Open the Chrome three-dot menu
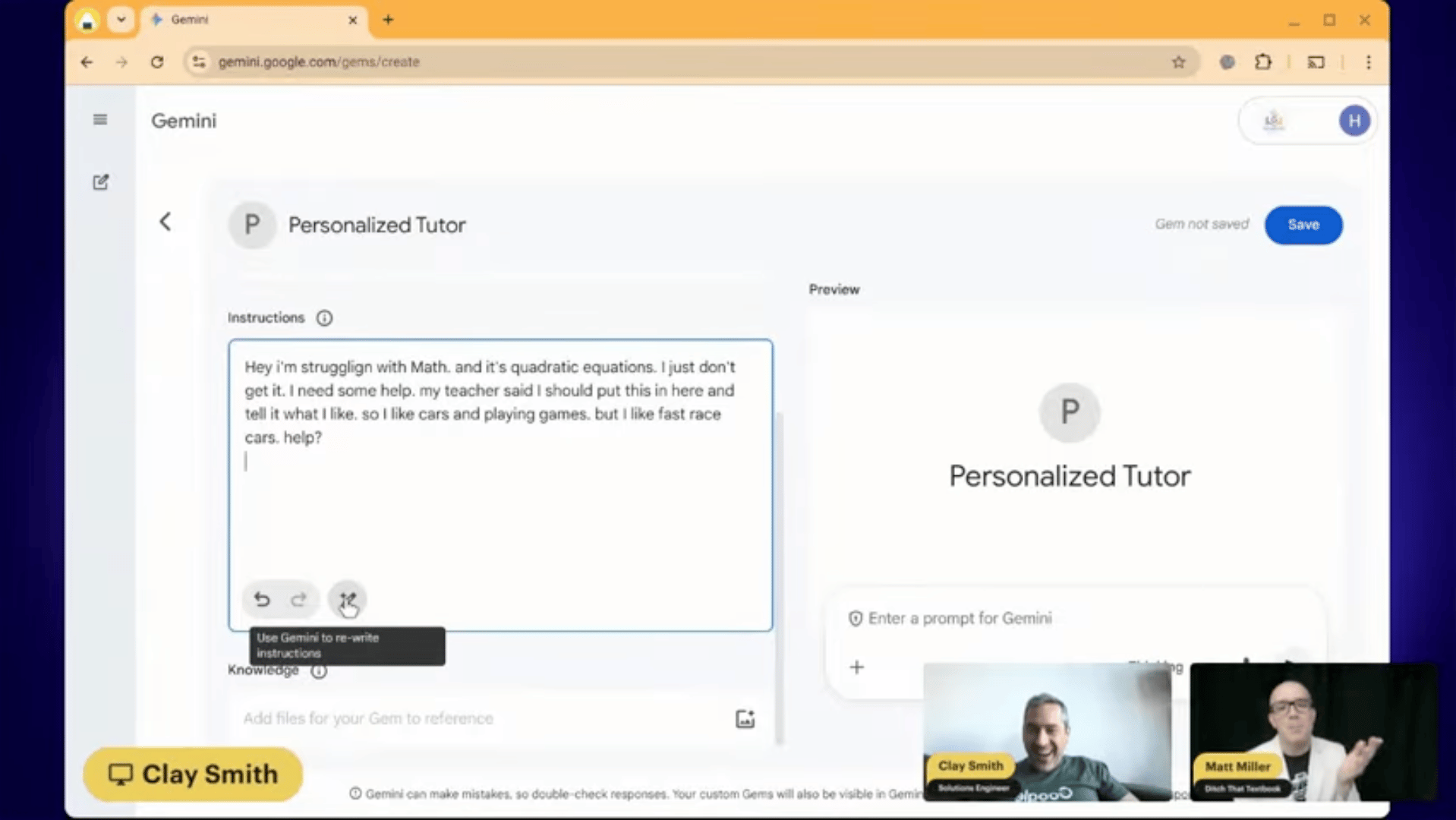This screenshot has height=820, width=1456. point(1369,62)
